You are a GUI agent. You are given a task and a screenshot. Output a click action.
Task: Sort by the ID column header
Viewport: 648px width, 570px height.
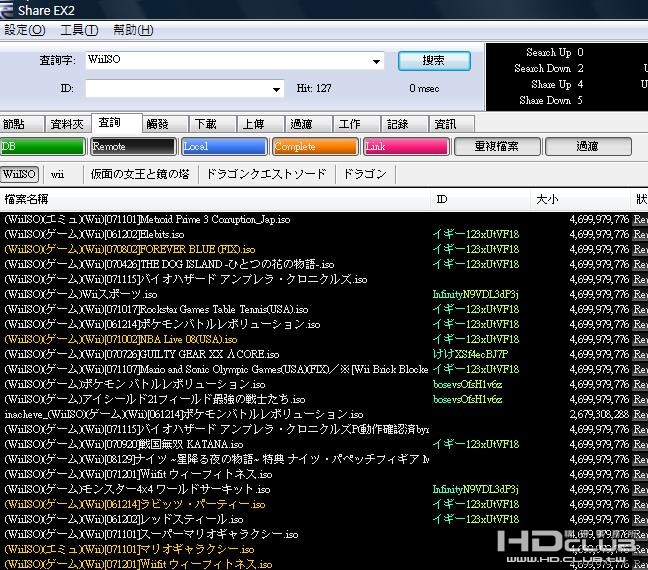pos(481,200)
